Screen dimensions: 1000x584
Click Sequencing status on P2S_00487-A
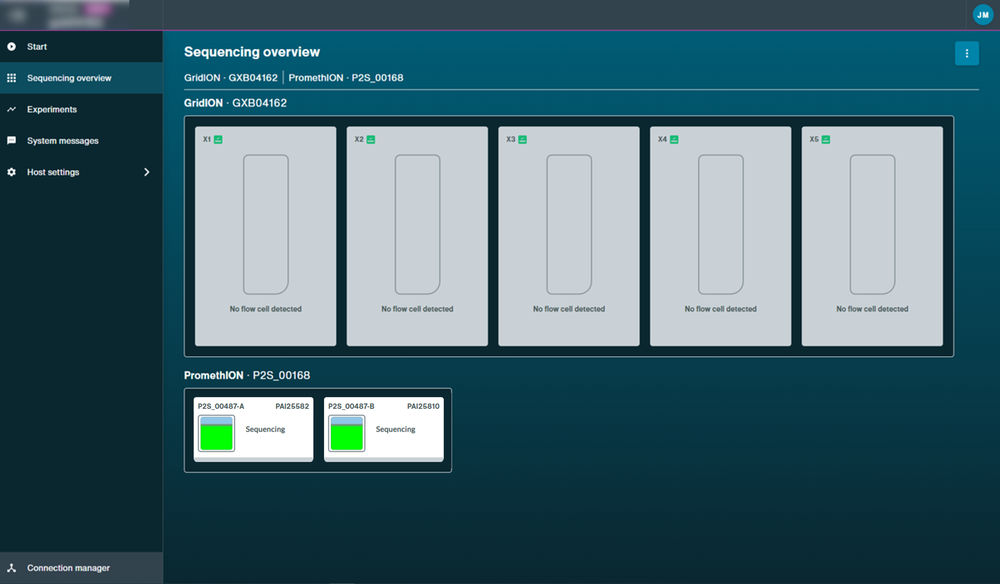(x=265, y=429)
